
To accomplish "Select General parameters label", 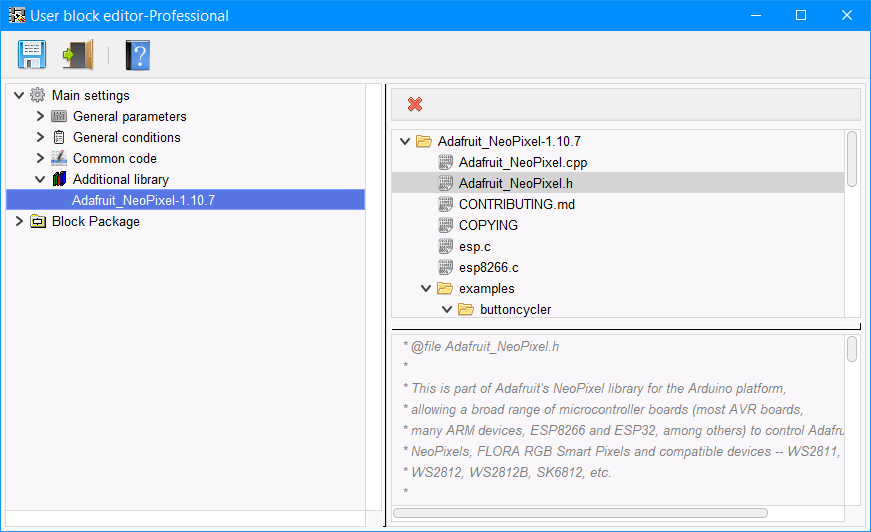I will 129,117.
